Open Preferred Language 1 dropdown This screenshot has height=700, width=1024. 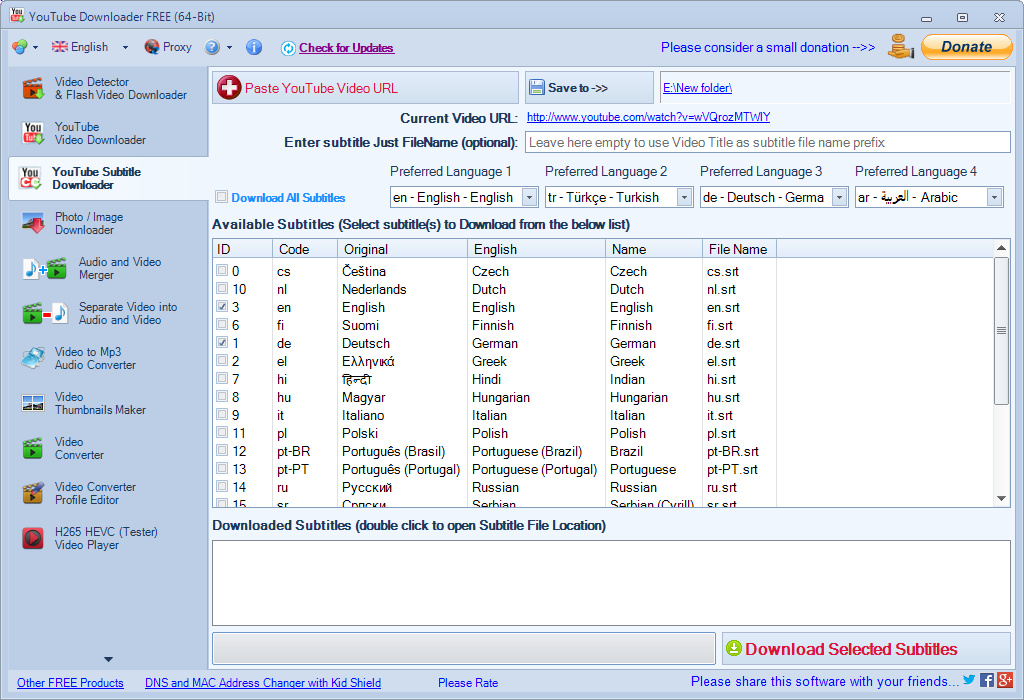point(530,197)
